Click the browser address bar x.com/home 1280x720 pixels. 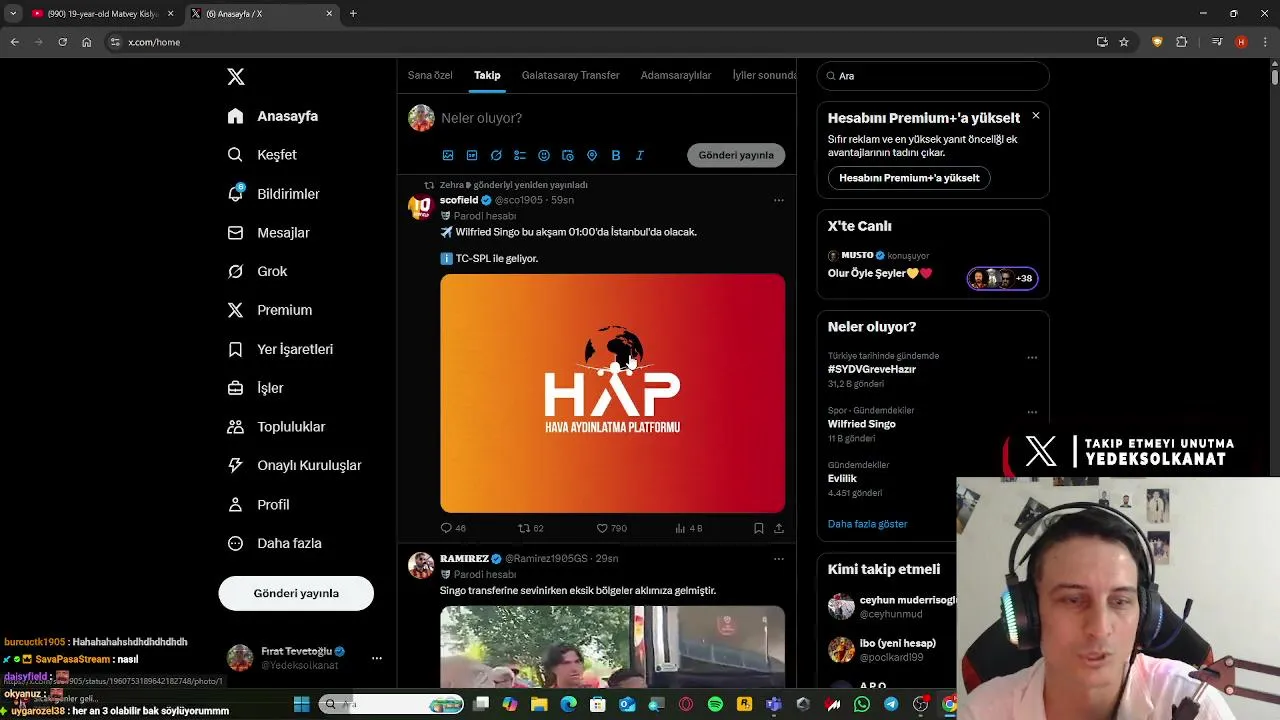click(x=600, y=42)
